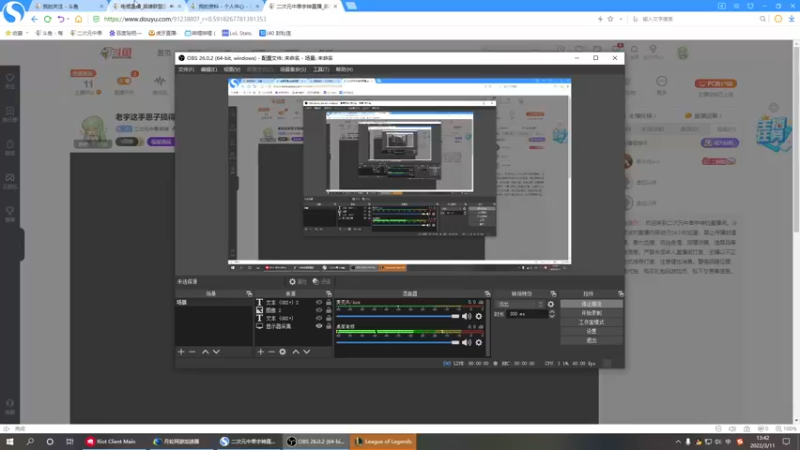Viewport: 800px width, 450px height.
Task: Pop out the Scenes dock
Action: point(249,294)
